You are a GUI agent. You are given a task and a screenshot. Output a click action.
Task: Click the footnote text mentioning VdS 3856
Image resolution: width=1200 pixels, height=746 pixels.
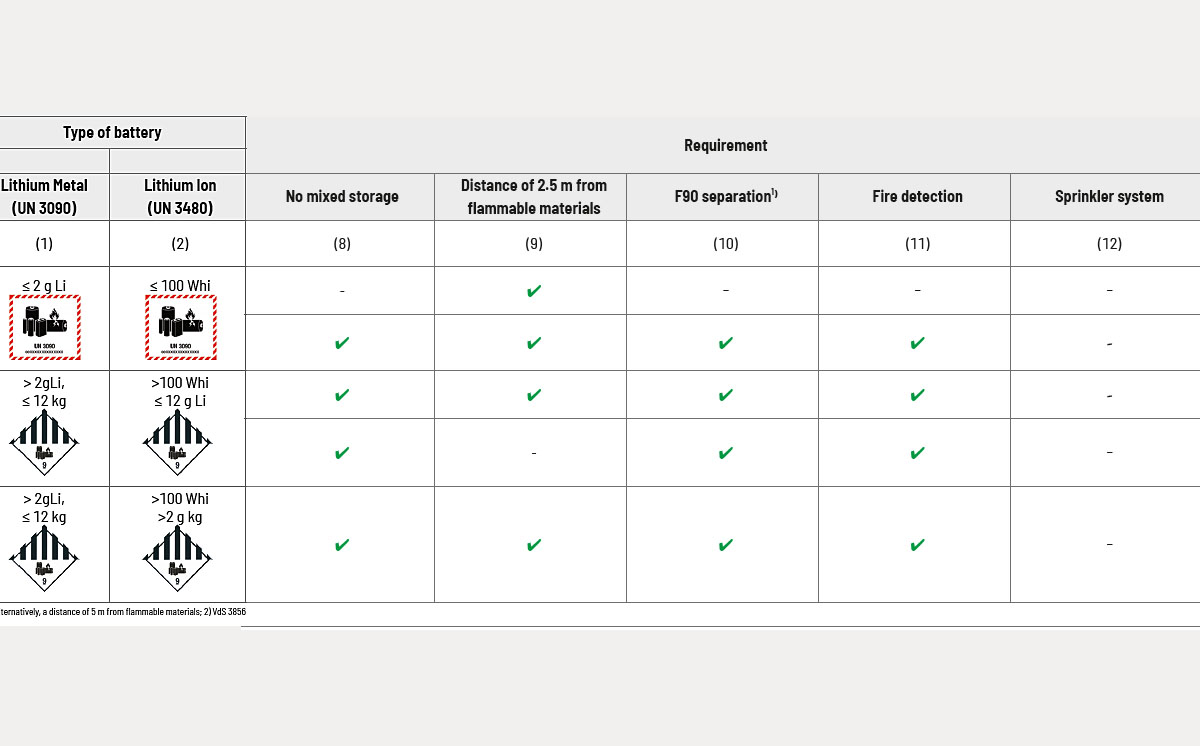pyautogui.click(x=123, y=611)
